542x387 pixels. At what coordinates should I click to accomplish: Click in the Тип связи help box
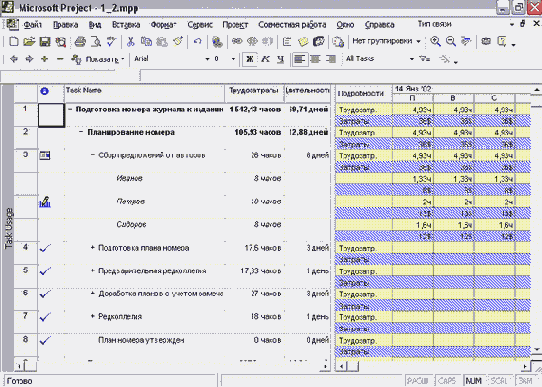point(461,24)
